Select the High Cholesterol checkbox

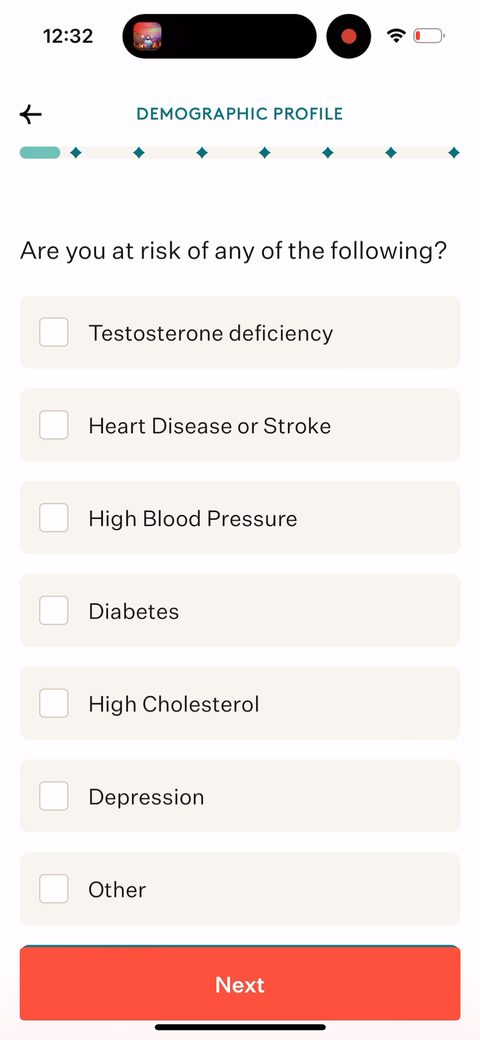(54, 704)
